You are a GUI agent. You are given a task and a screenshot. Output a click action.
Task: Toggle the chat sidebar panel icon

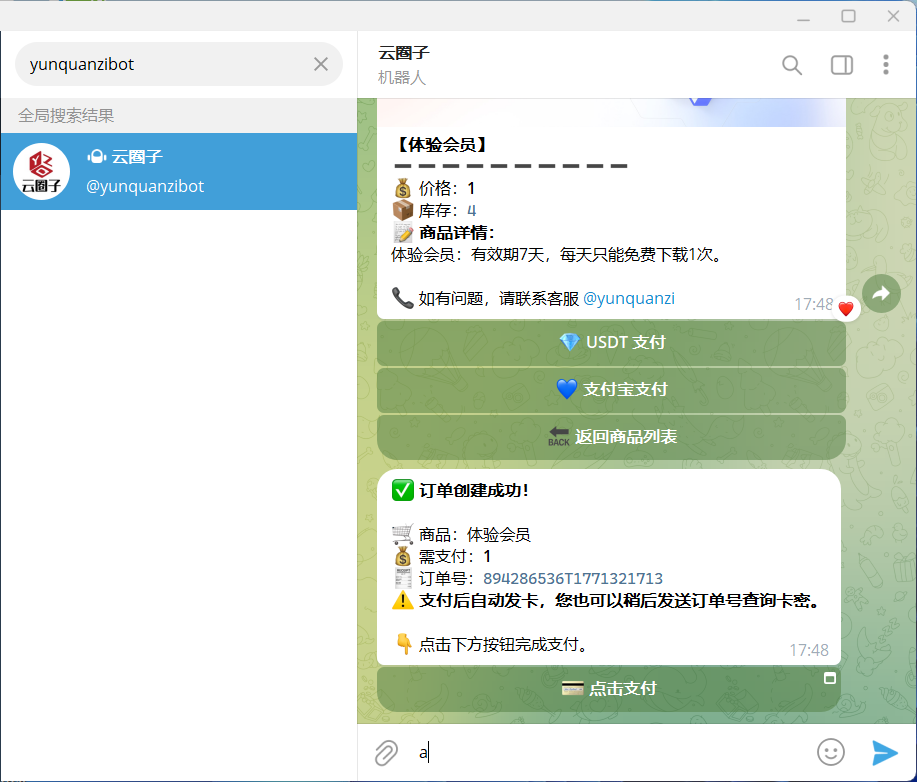(x=841, y=64)
